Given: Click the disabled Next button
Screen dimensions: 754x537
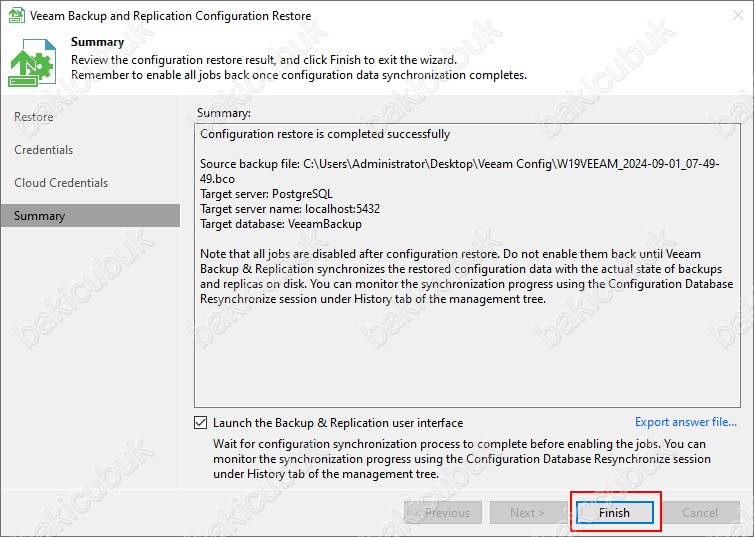Looking at the screenshot, I should [528, 512].
